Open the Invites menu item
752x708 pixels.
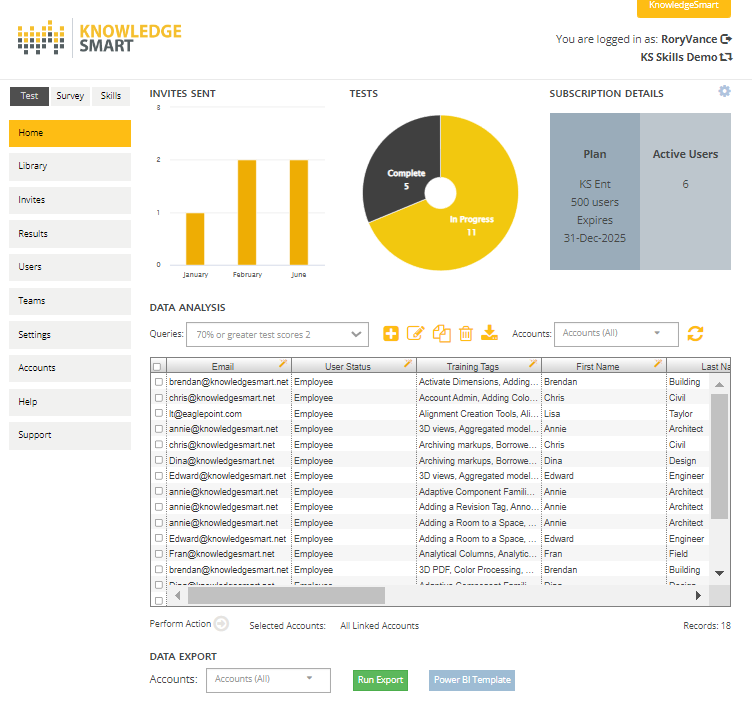pos(70,200)
